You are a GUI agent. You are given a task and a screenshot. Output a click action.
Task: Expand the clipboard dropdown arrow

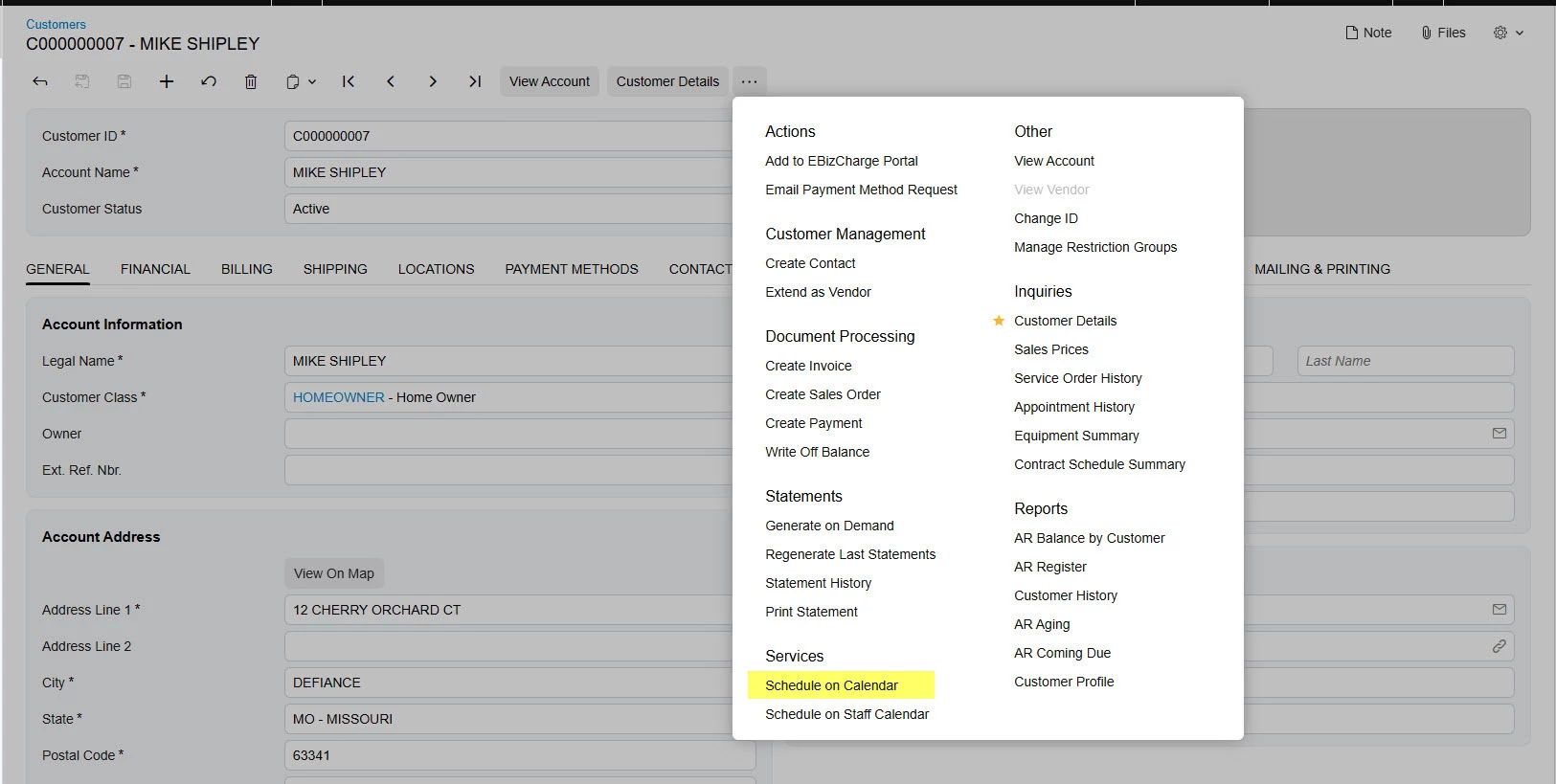tap(312, 82)
